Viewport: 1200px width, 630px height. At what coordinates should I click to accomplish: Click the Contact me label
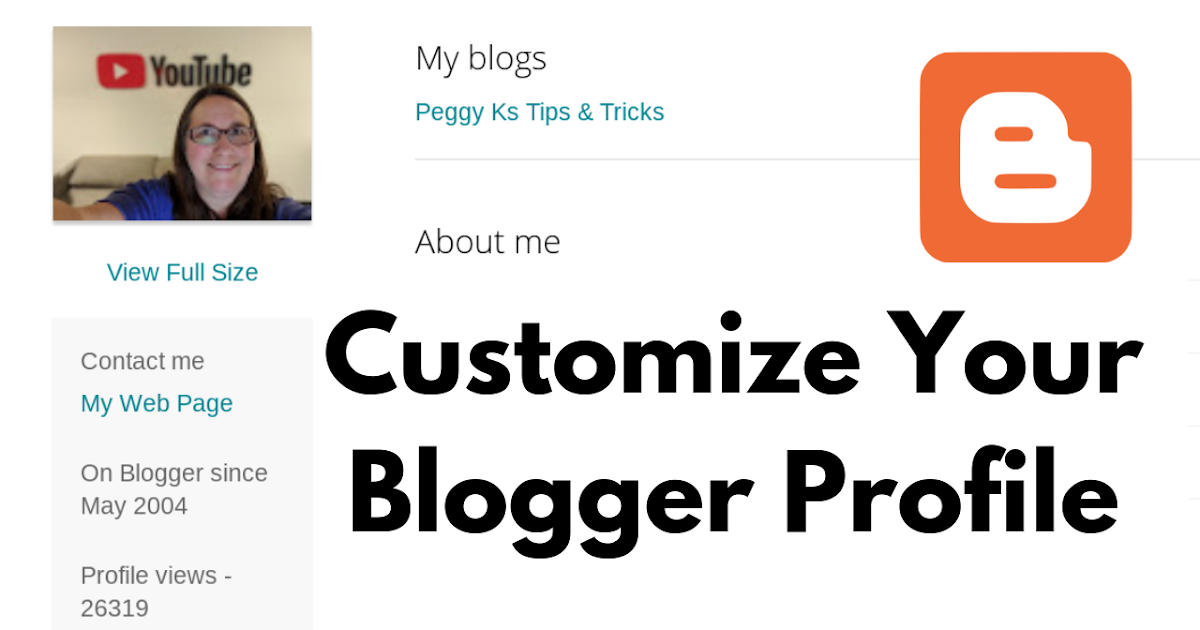(142, 361)
